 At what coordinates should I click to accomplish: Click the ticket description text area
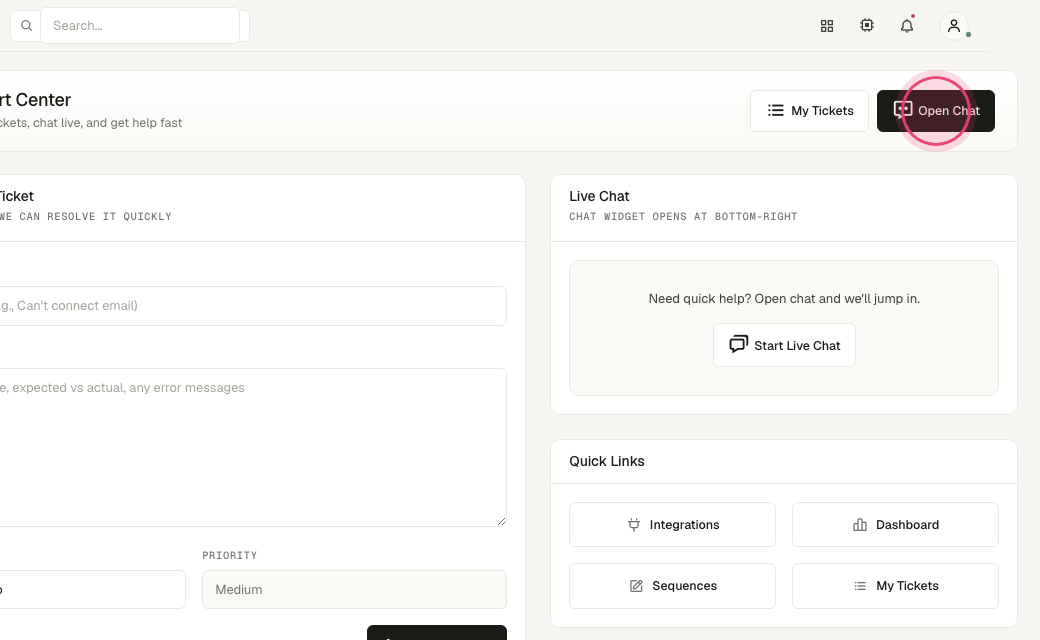[252, 448]
